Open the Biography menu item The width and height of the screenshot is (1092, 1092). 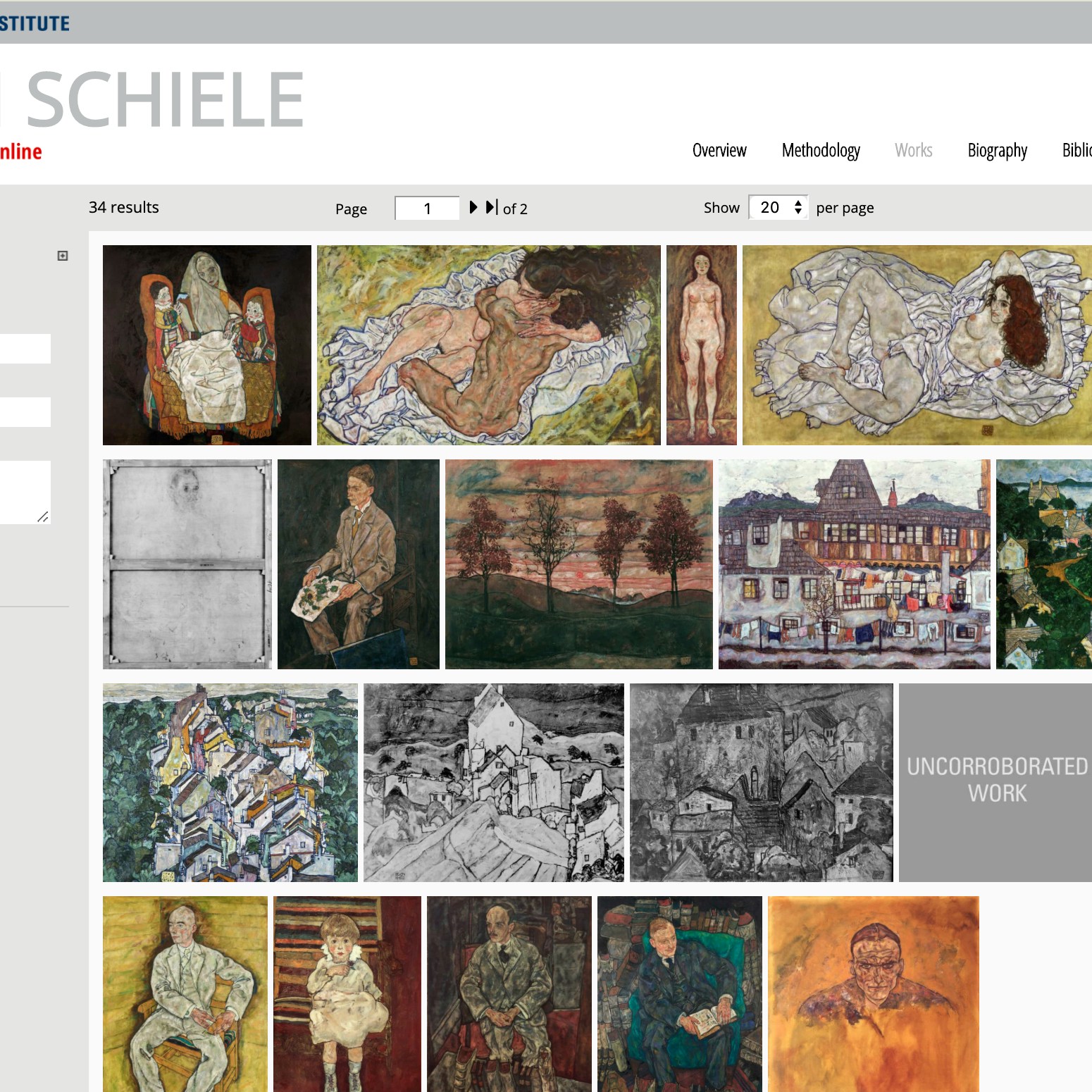[997, 150]
